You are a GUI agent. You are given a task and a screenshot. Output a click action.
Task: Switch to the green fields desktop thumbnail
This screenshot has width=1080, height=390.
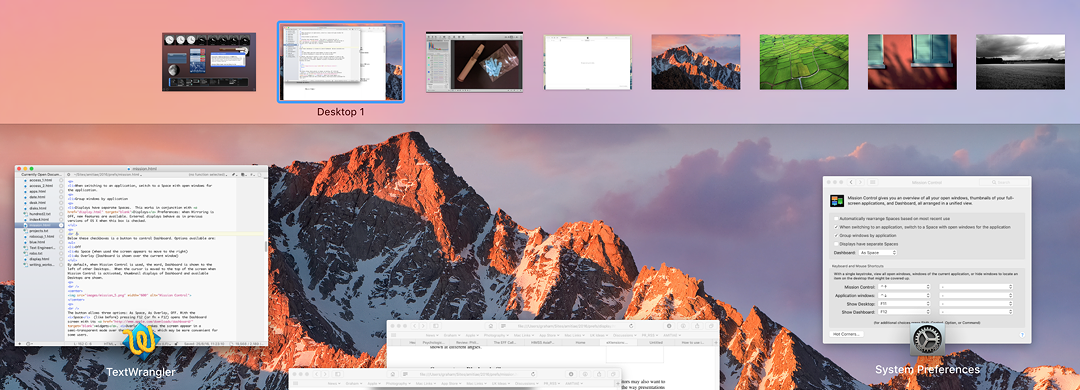(x=804, y=62)
